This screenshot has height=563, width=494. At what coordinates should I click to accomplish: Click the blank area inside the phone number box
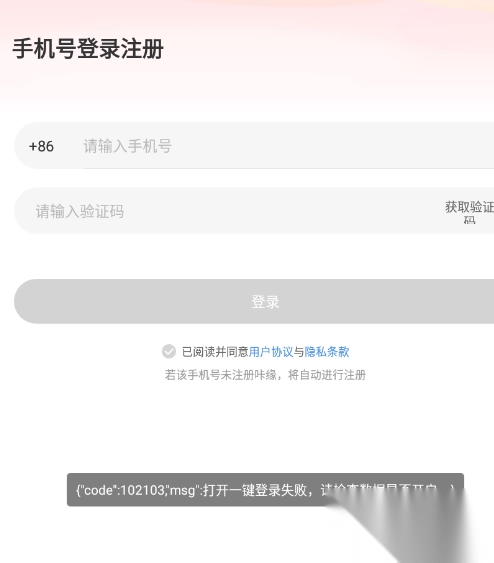[x=323, y=145]
